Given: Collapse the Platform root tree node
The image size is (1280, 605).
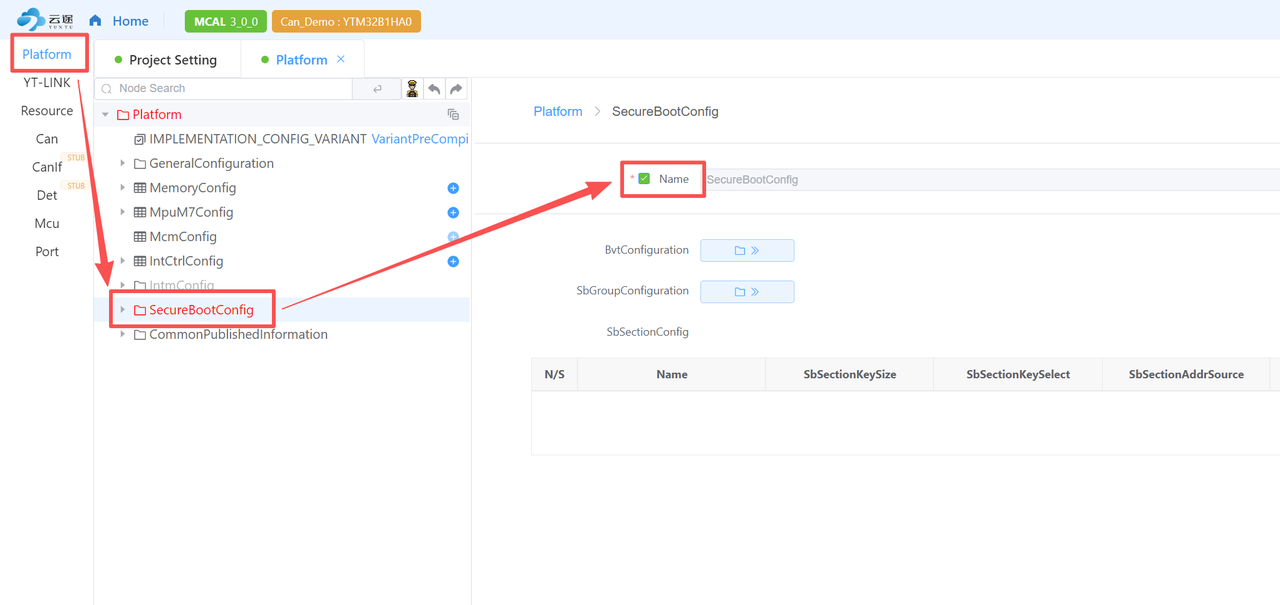Looking at the screenshot, I should tap(105, 115).
